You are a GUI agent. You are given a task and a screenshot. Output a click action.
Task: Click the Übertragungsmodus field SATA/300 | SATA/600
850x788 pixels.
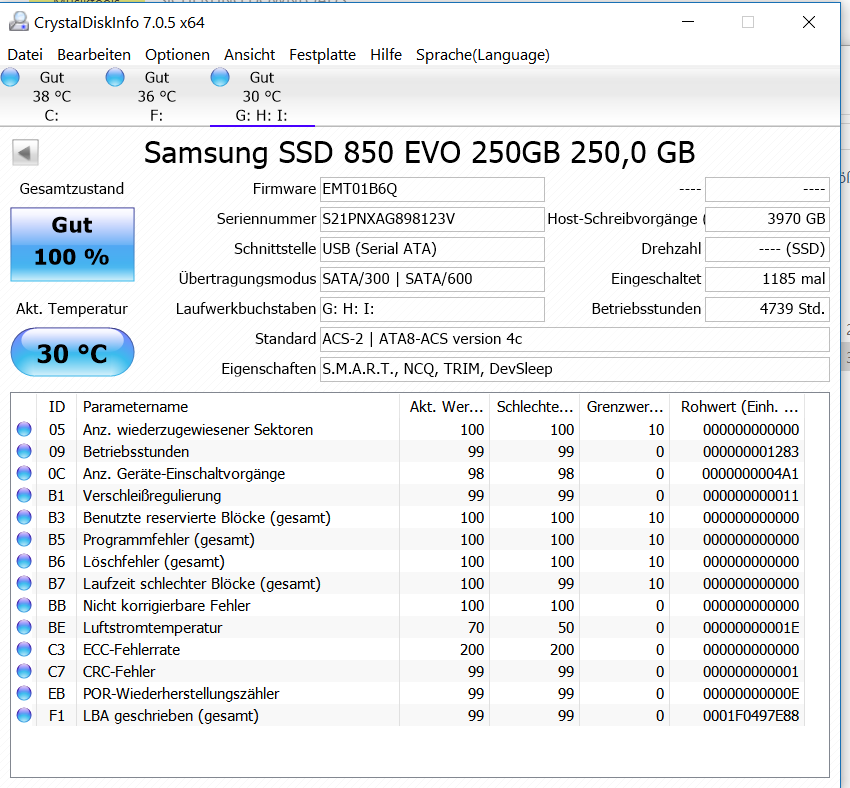432,279
